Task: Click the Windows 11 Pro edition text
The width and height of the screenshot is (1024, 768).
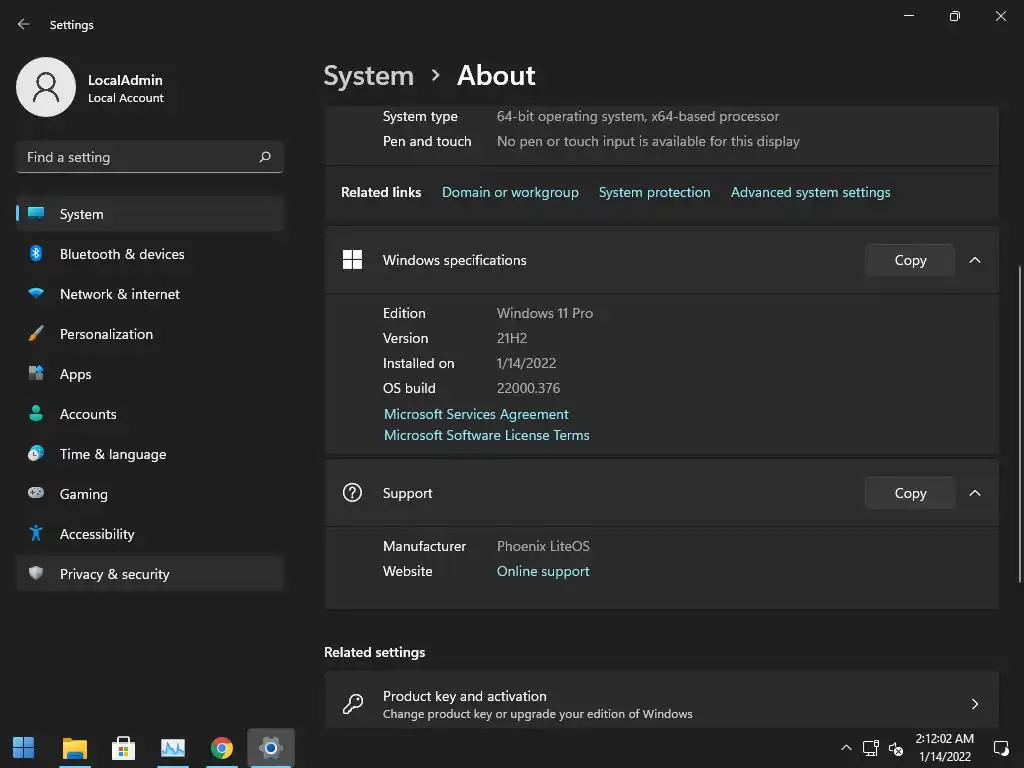Action: (x=545, y=313)
